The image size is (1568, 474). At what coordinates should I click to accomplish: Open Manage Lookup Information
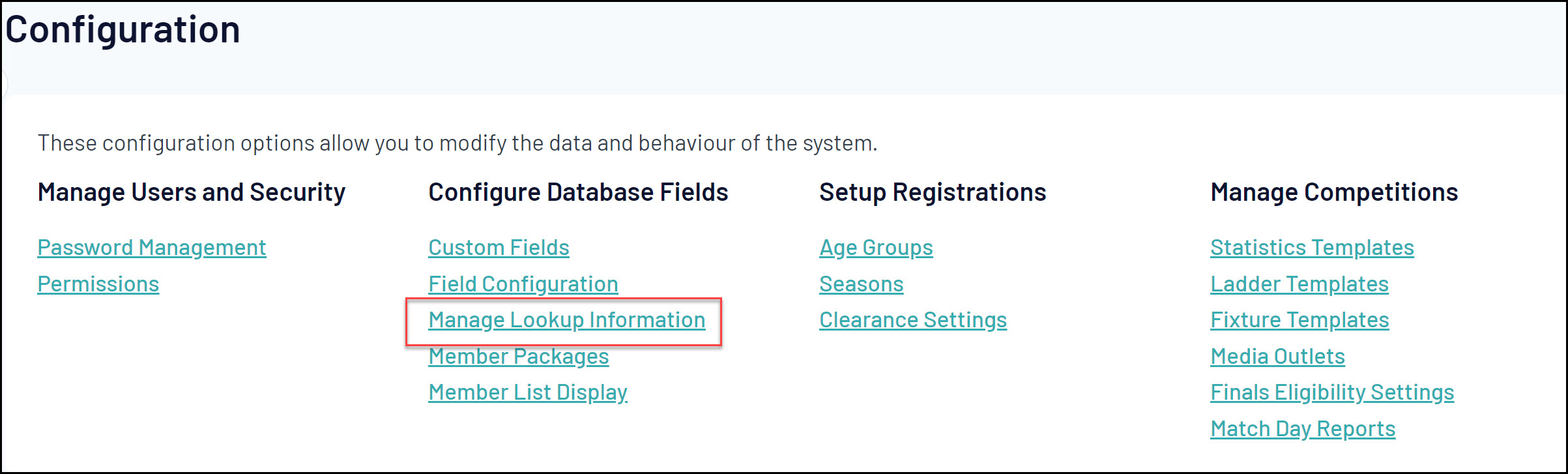566,320
